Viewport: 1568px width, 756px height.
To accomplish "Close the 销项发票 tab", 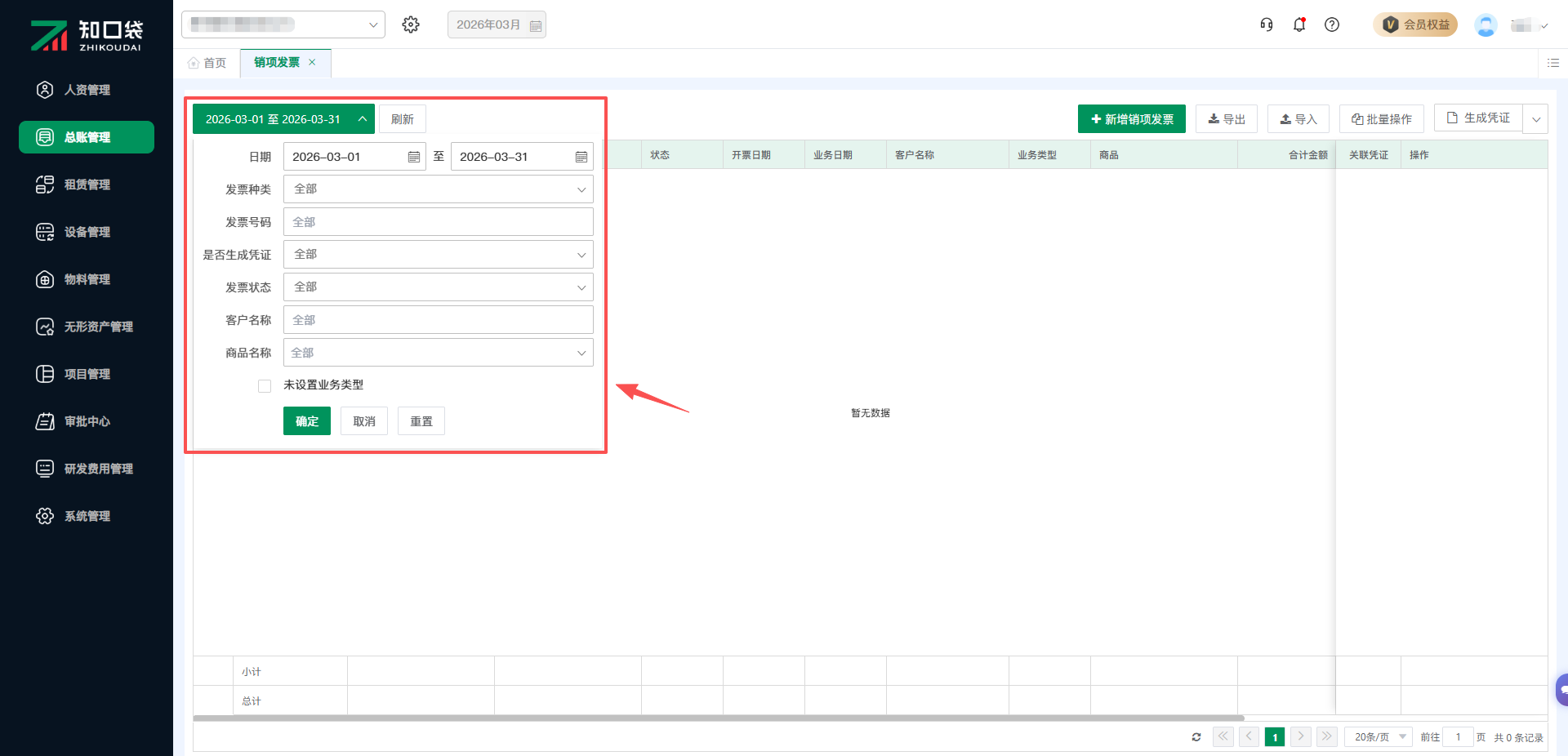I will click(x=312, y=62).
